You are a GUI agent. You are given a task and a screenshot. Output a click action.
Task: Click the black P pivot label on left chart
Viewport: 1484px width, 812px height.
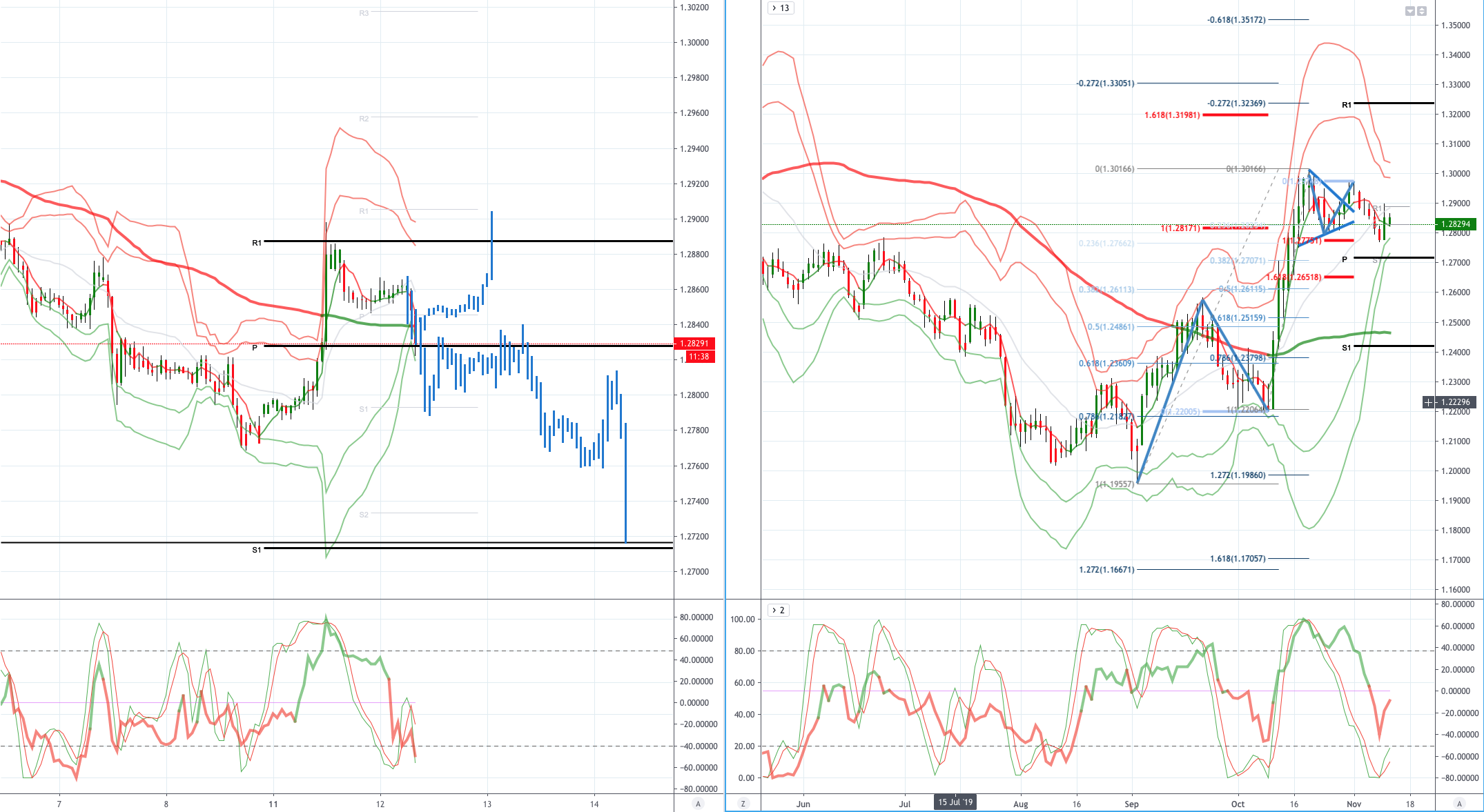(255, 348)
